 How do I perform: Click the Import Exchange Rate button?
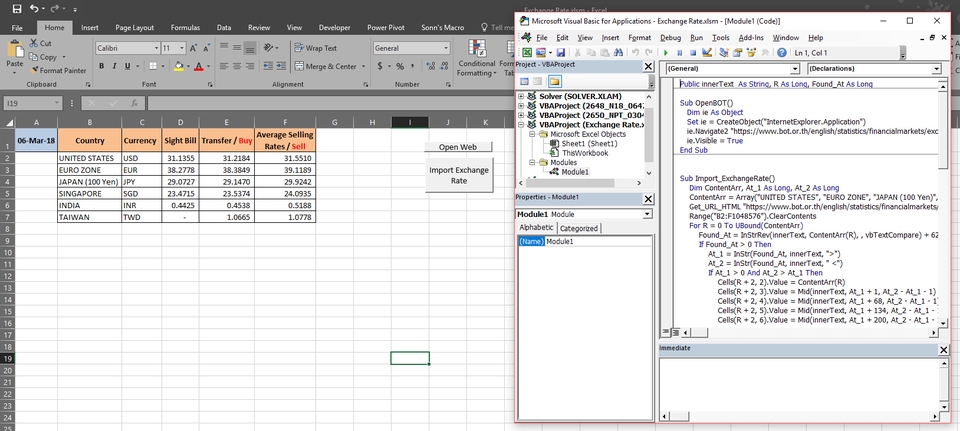tap(459, 175)
